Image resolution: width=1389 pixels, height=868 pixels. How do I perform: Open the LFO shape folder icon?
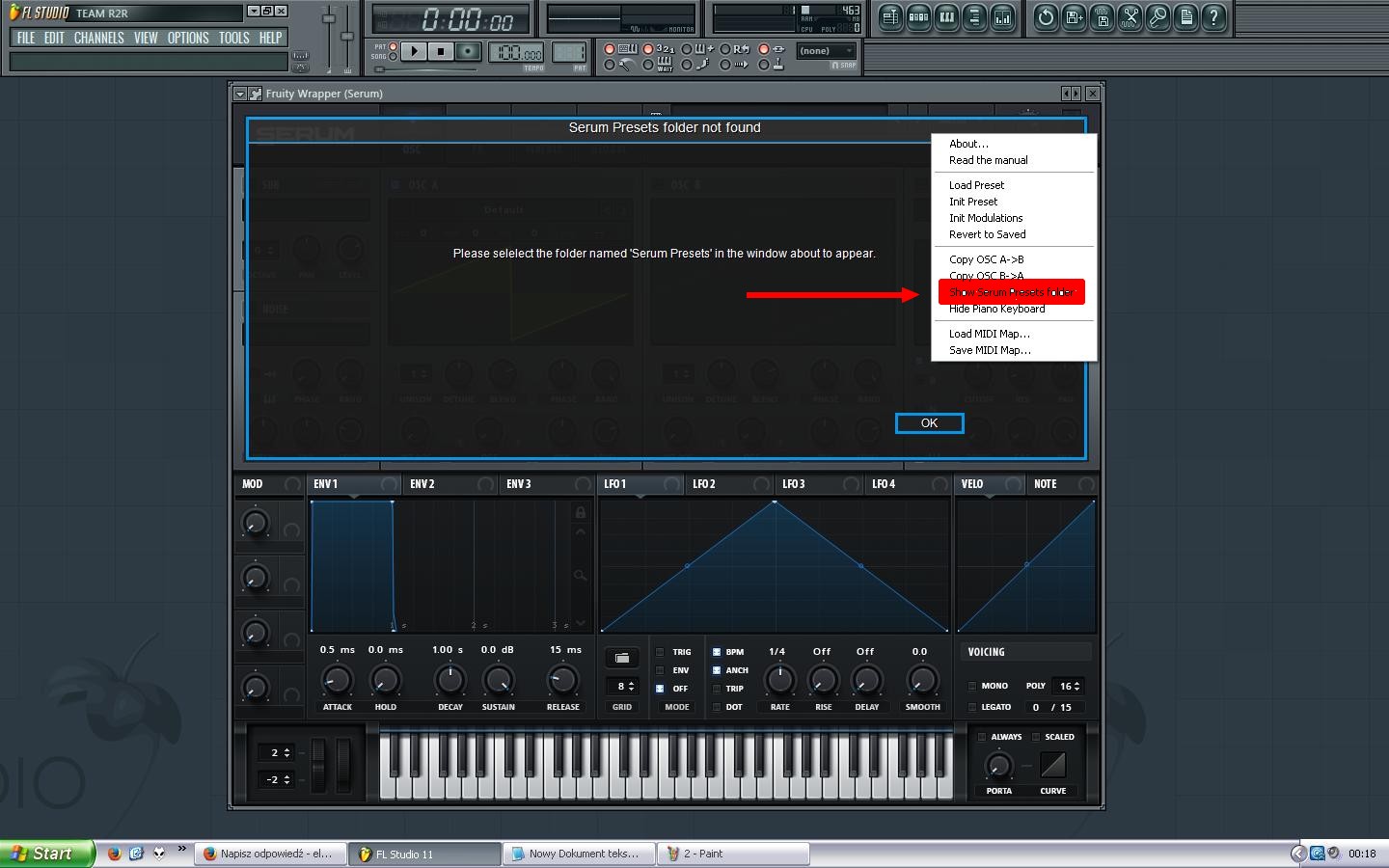pos(622,659)
